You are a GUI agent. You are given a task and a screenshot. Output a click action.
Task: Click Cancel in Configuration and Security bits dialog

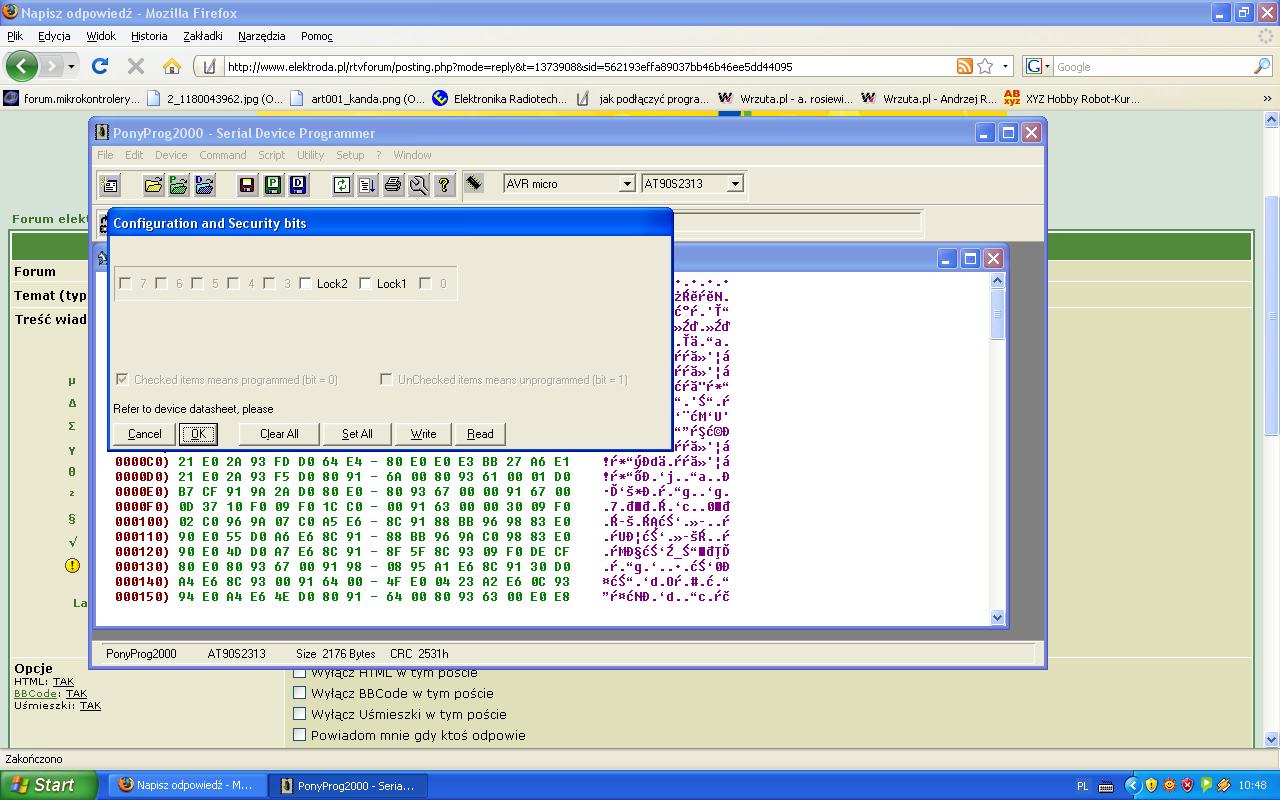(x=145, y=434)
